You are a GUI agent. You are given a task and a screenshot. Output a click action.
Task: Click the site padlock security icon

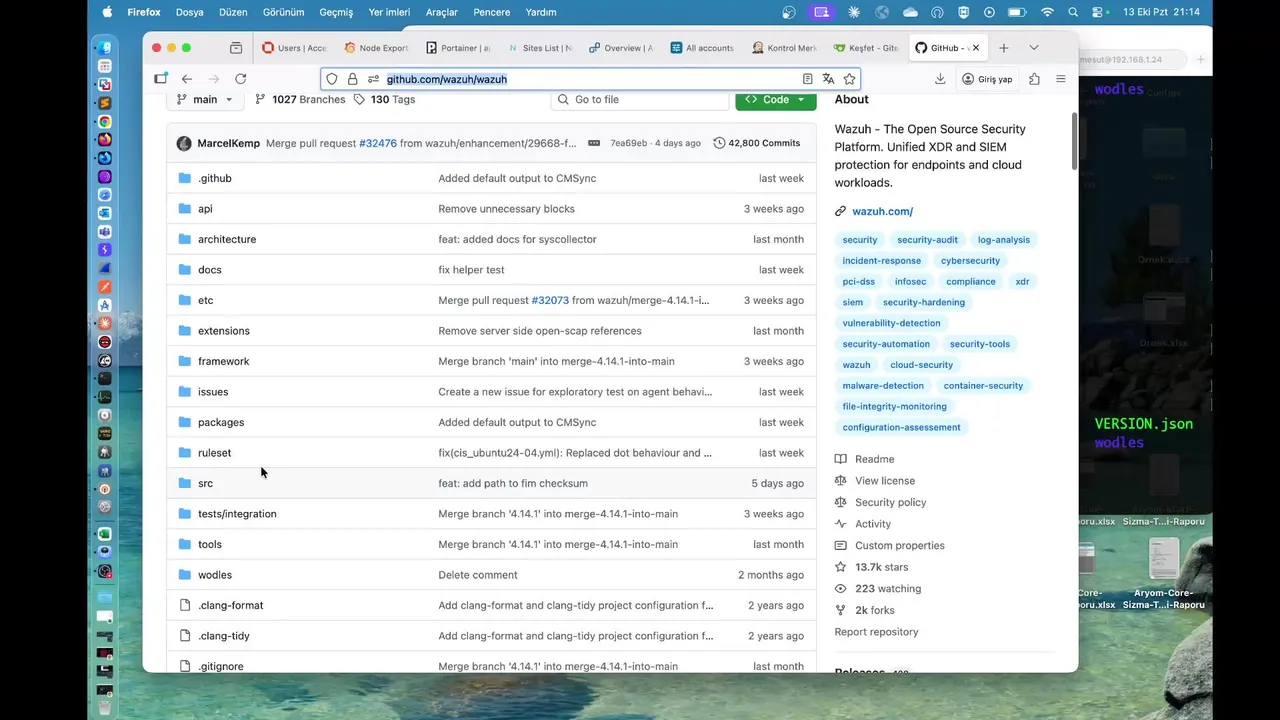[x=352, y=79]
